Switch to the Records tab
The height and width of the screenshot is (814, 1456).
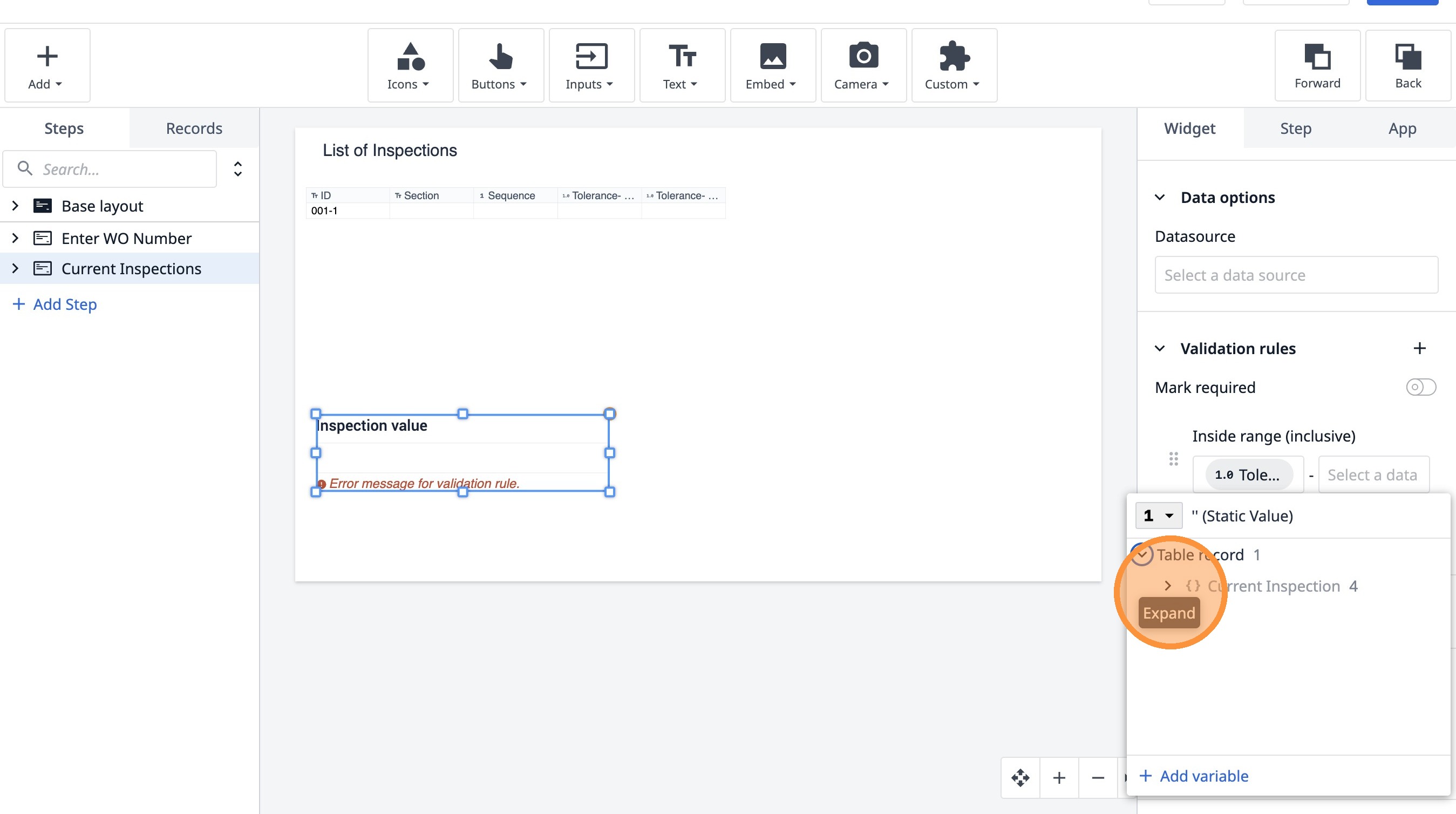pyautogui.click(x=194, y=128)
